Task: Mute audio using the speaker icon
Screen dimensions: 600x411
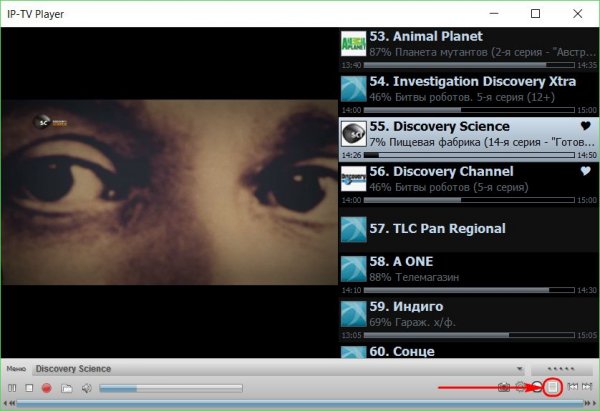Action: pos(86,388)
